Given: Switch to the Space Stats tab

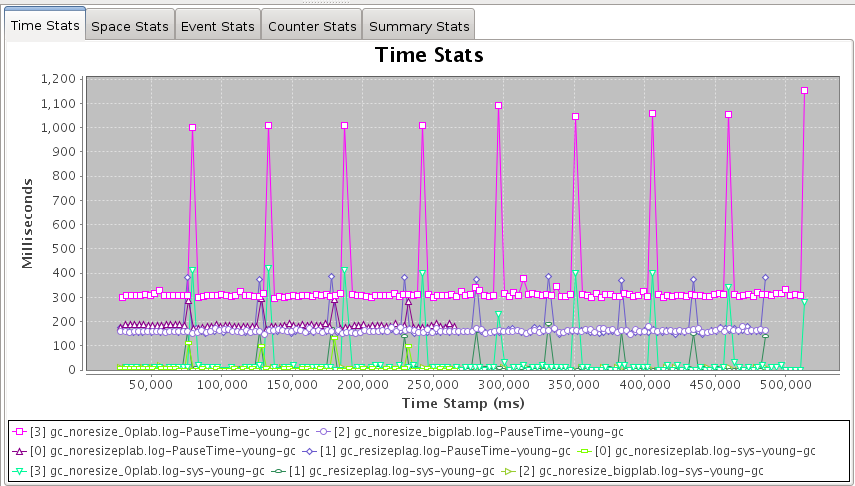Looking at the screenshot, I should (130, 27).
